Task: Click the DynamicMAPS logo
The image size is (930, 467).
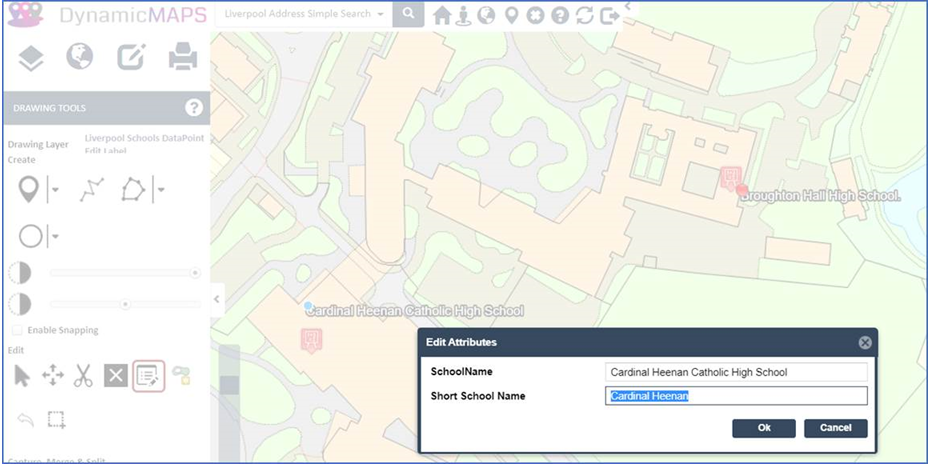Action: [x=107, y=14]
